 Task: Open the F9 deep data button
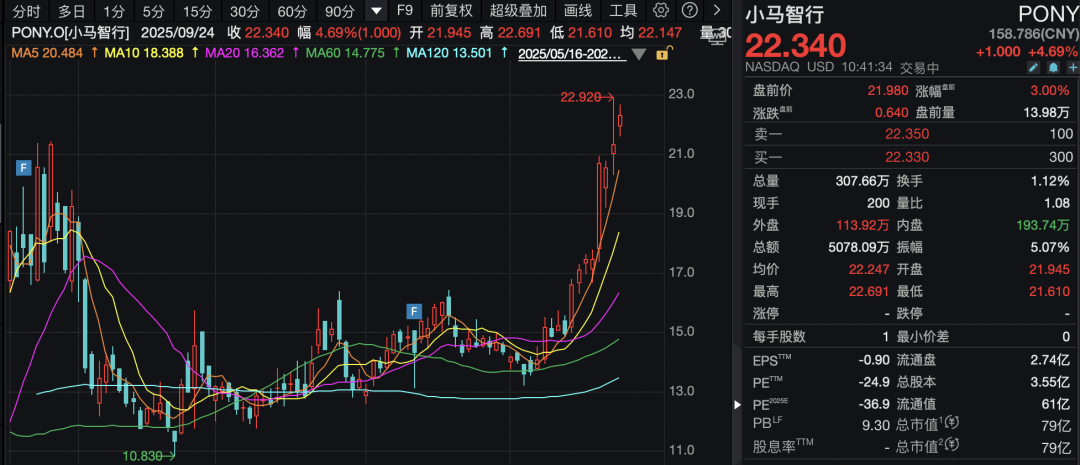click(x=405, y=10)
